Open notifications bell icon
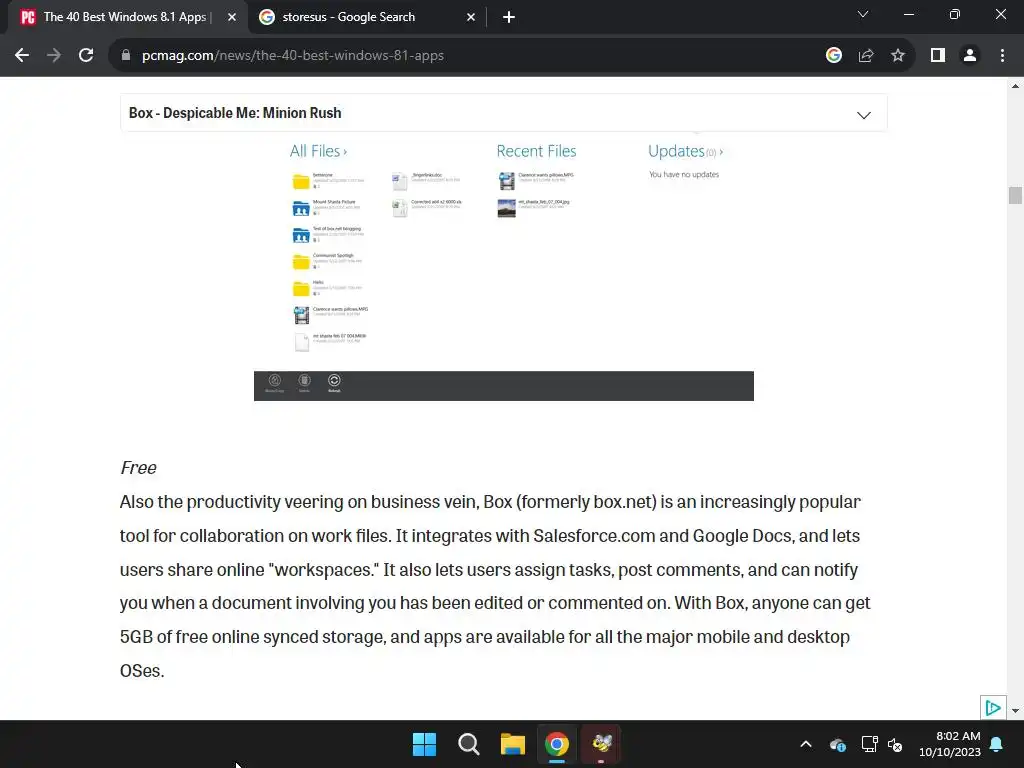This screenshot has height=768, width=1024. (997, 744)
